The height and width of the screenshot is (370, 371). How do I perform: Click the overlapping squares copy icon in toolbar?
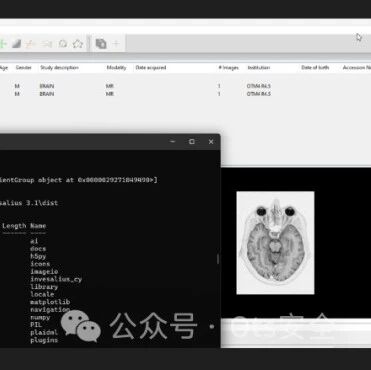(x=101, y=44)
